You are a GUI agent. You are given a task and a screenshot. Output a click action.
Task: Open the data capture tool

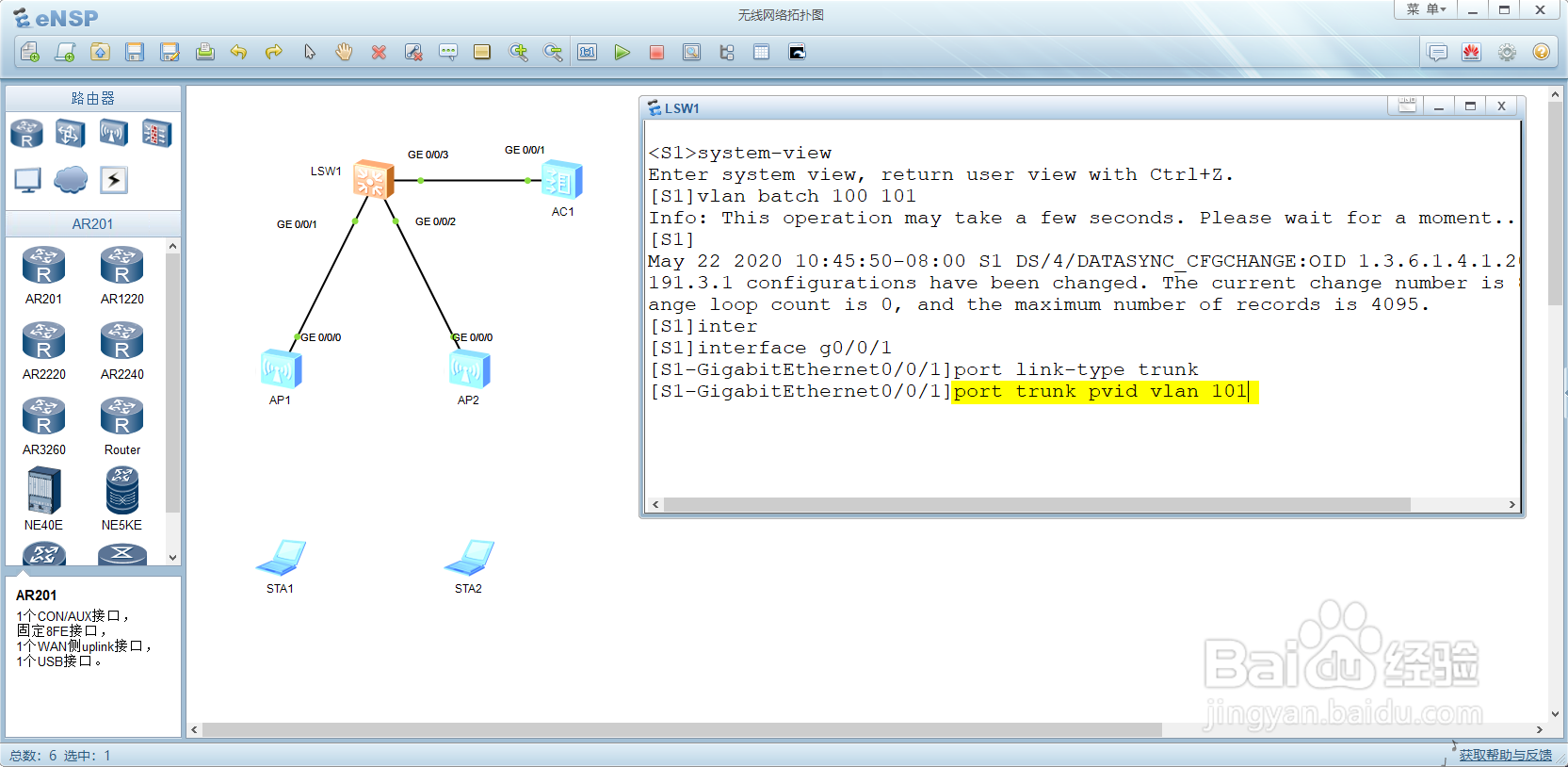coord(692,52)
